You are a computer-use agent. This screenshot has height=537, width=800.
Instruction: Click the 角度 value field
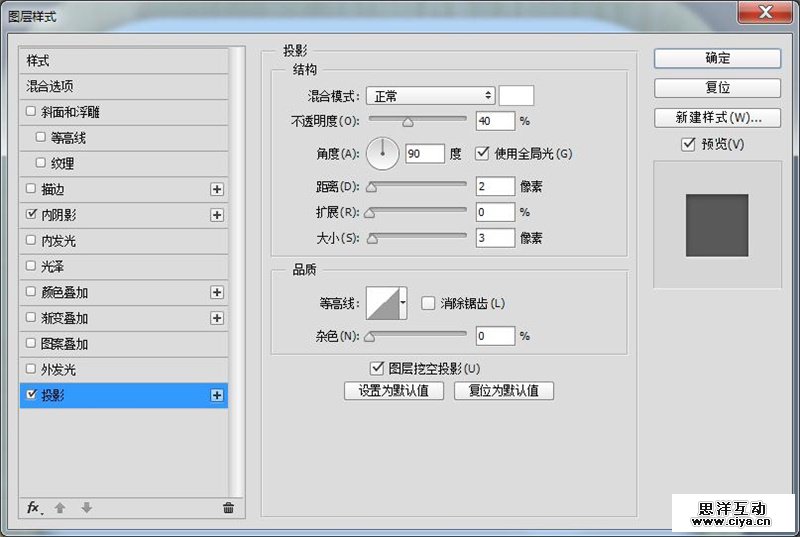(x=425, y=154)
